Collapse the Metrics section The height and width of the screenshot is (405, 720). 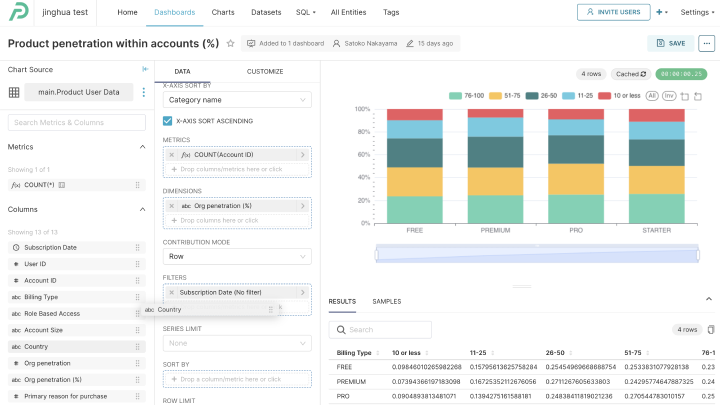[x=141, y=147]
